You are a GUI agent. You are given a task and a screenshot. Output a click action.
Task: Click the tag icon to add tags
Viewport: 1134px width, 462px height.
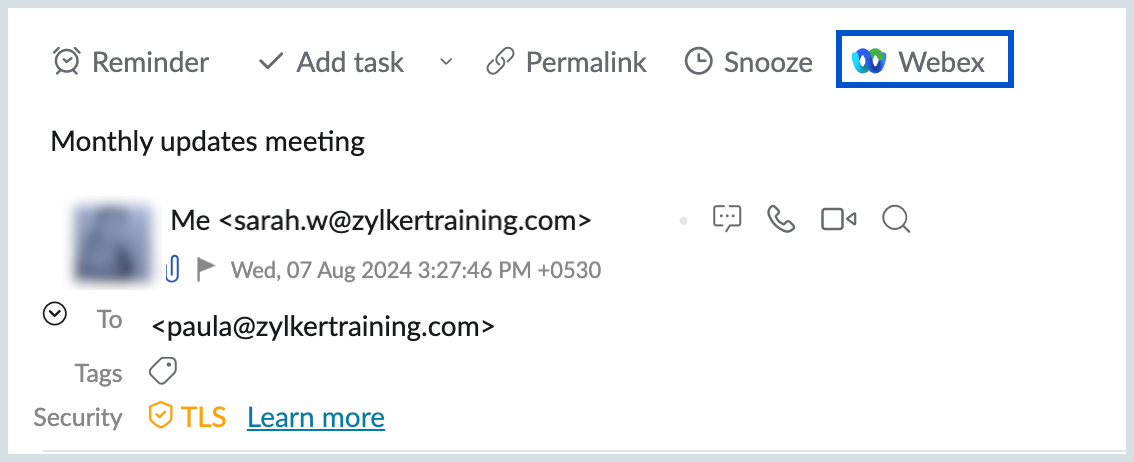(163, 372)
